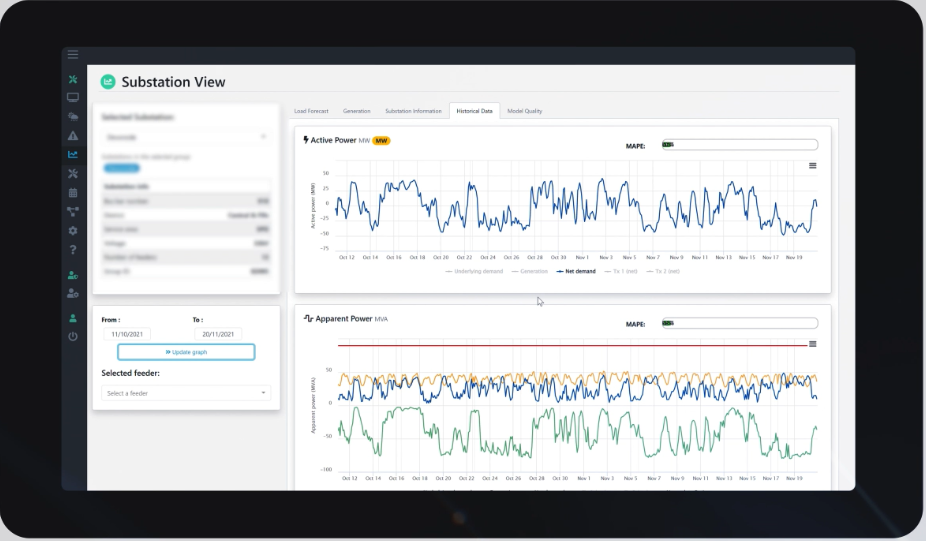Open the user profile icon
The image size is (926, 541).
73,318
